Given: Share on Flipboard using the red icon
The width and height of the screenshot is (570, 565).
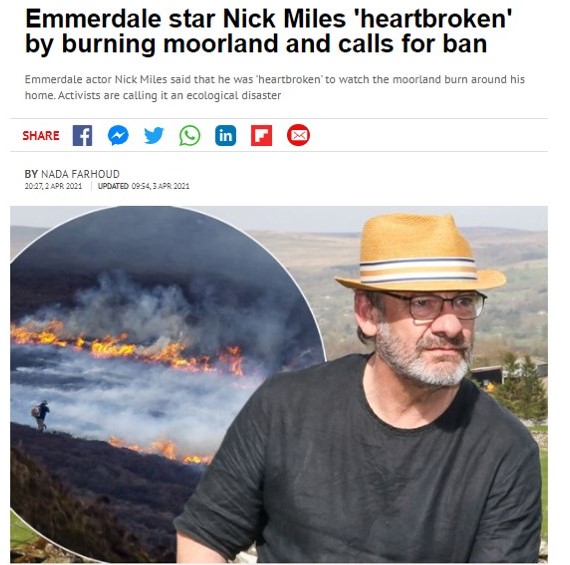Looking at the screenshot, I should [261, 136].
